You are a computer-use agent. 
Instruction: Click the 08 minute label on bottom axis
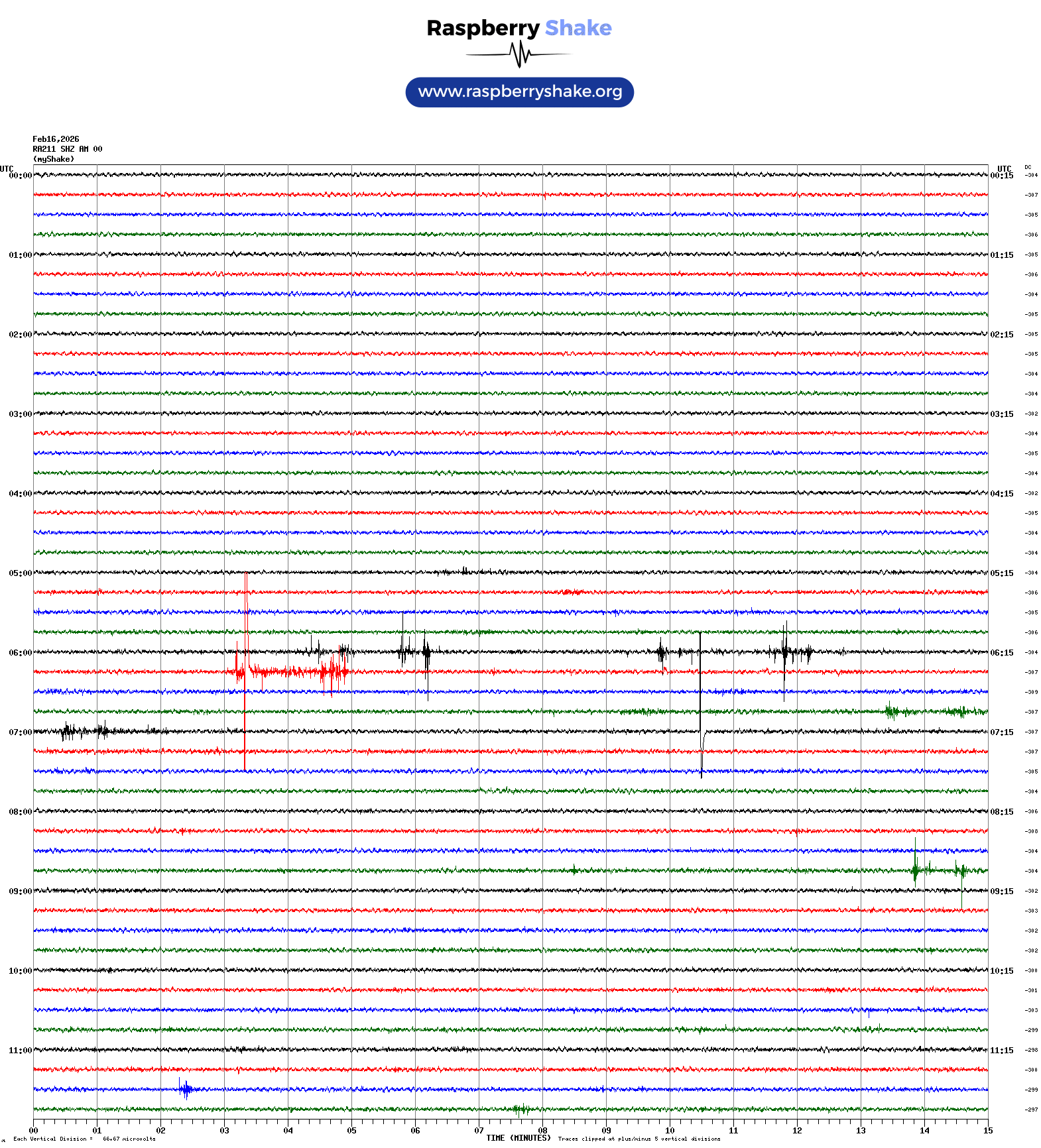[x=542, y=1131]
